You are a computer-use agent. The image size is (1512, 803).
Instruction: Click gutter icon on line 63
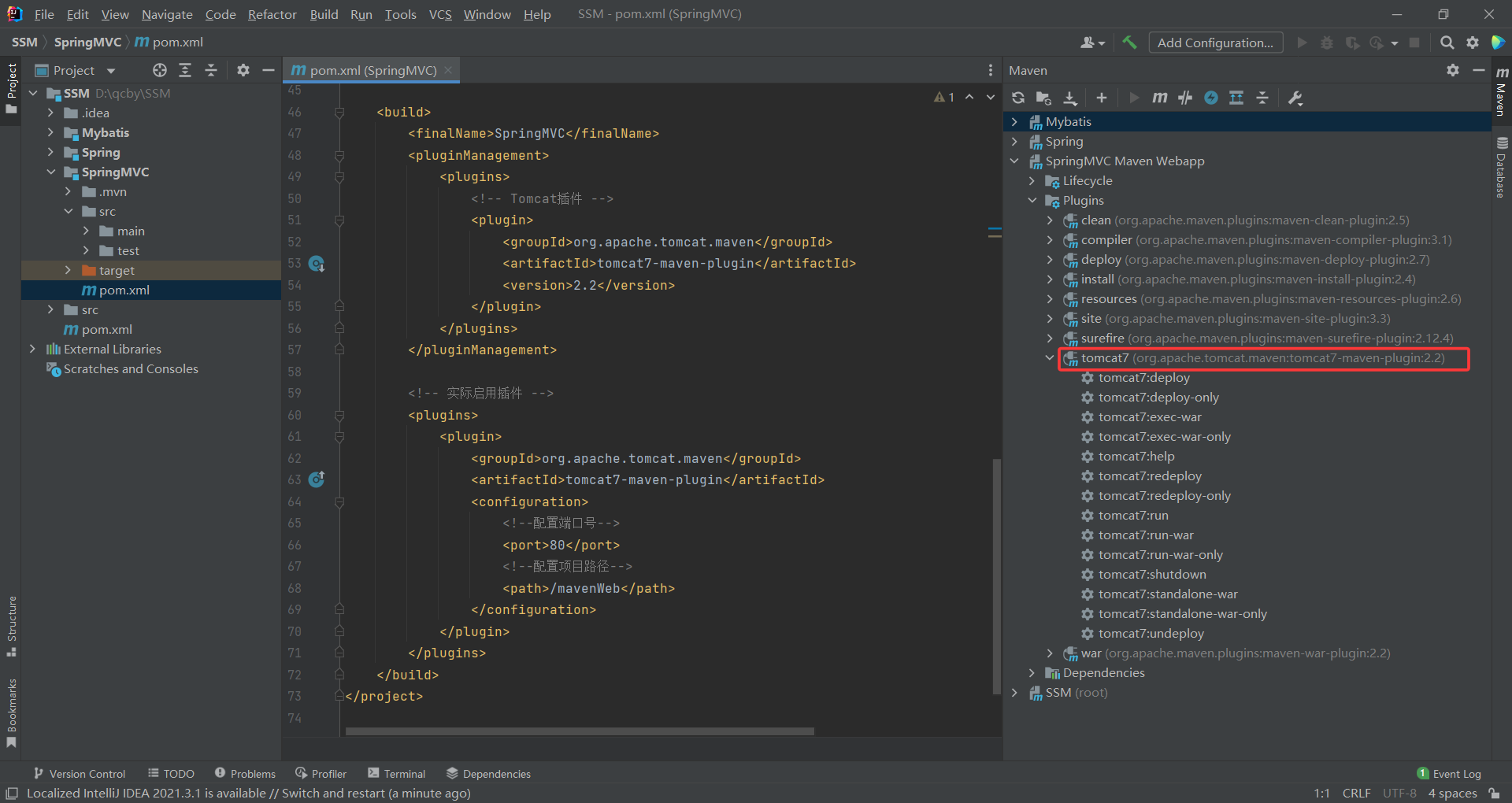317,479
